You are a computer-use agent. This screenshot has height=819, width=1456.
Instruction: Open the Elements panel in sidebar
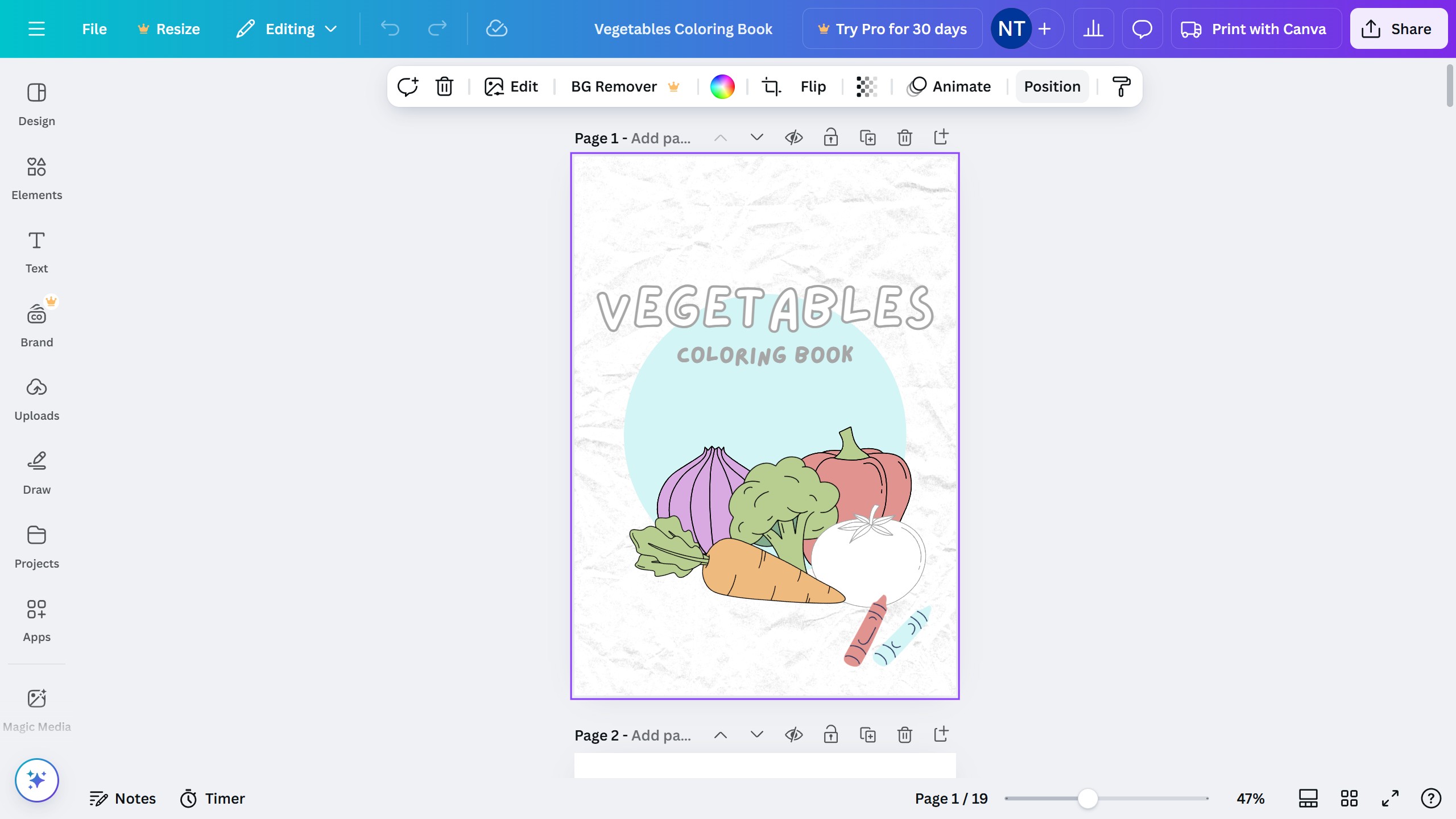tap(36, 178)
